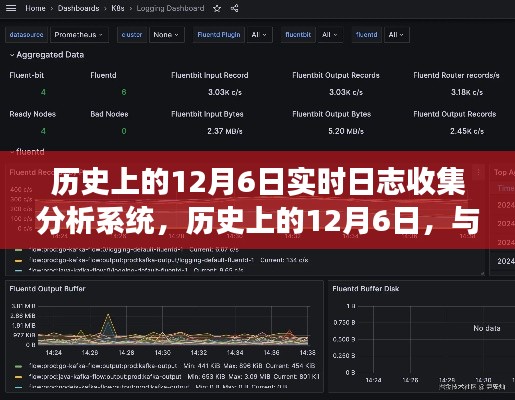Collapse the Aggregated Data row
Screen dimensions: 515x400
point(47,55)
